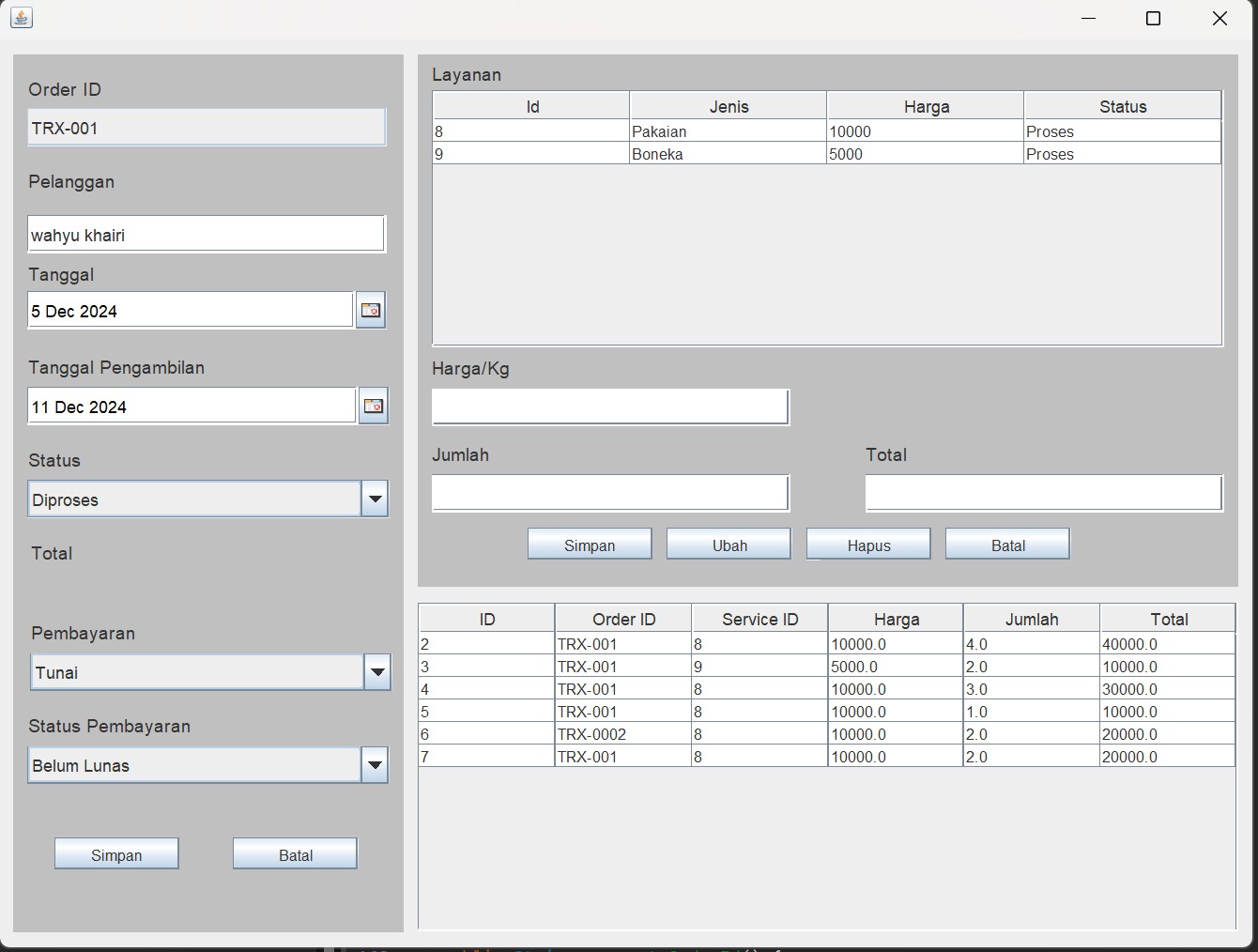Click the Java app icon in title bar
Viewport: 1258px width, 952px height.
point(22,18)
